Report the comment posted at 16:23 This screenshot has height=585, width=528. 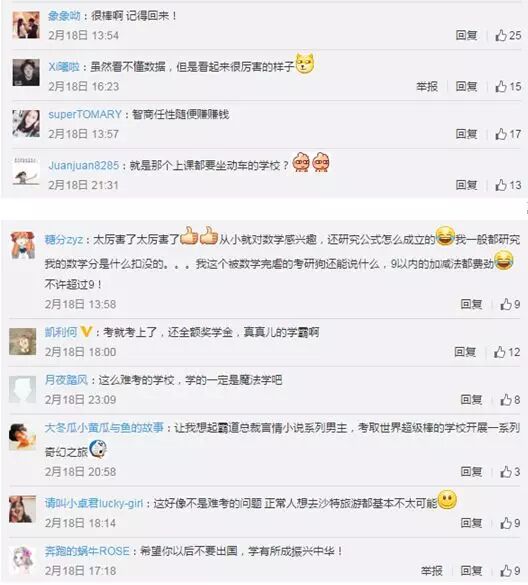(427, 87)
